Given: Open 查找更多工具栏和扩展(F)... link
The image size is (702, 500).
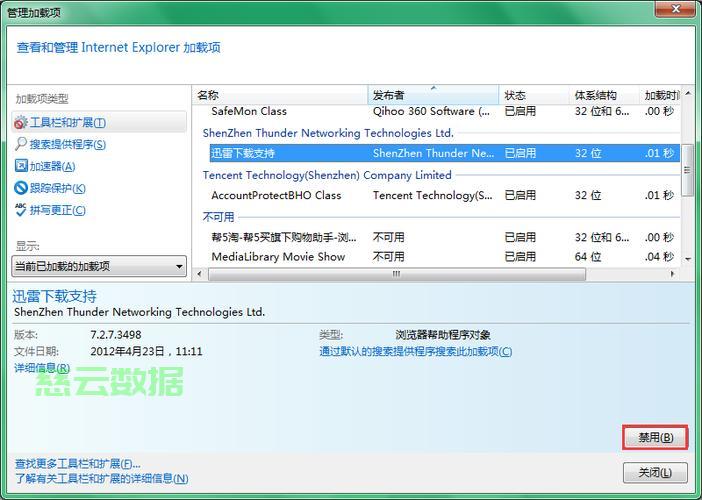Looking at the screenshot, I should point(77,464).
